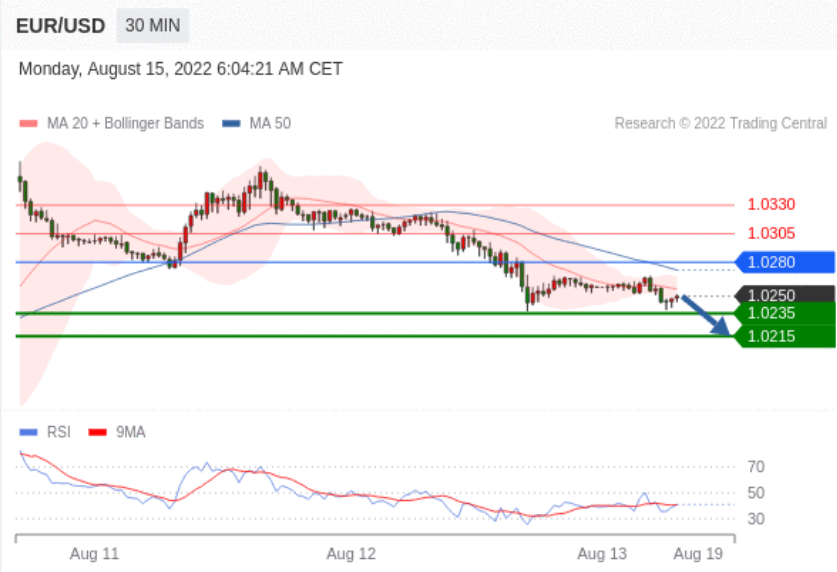Click the 30 MIN timeframe button
The image size is (837, 572).
click(153, 25)
